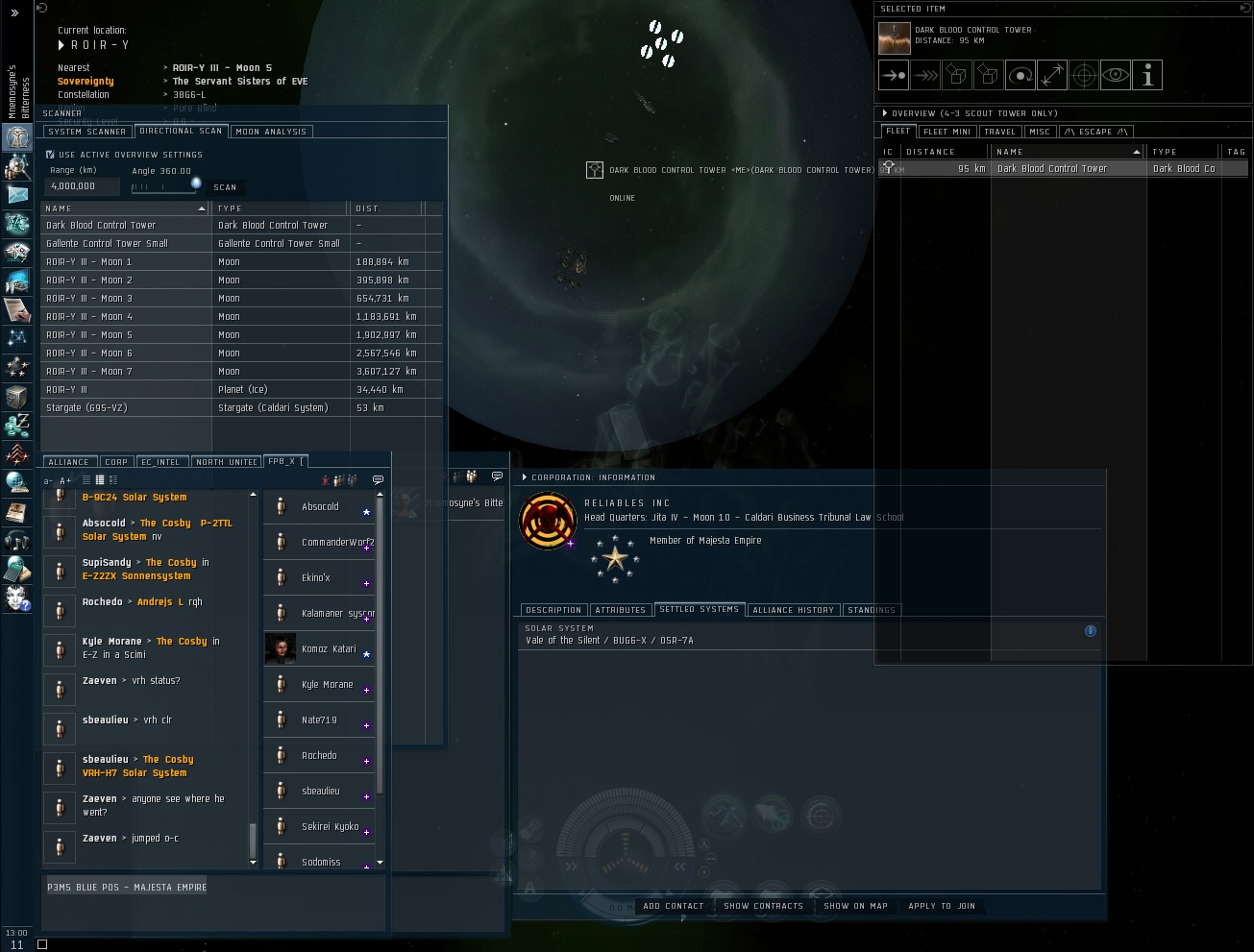Switch to the System Scanner tab
Screen dimensions: 1254x952
(87, 132)
